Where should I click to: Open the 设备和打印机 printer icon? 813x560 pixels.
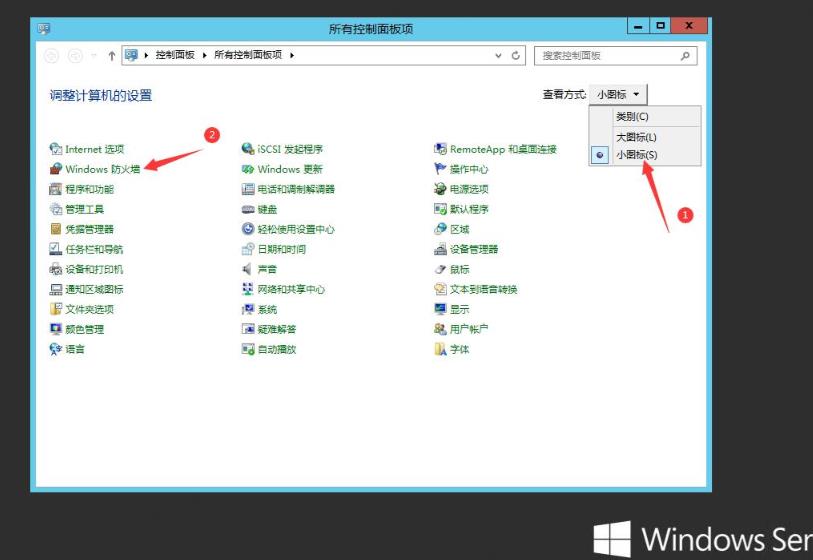55,269
